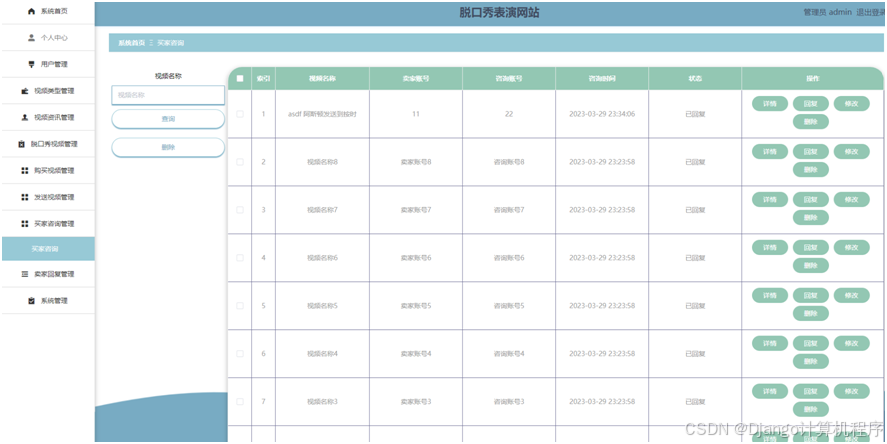Click cell 卖家账号8
This screenshot has width=887, height=444.
(x=416, y=162)
